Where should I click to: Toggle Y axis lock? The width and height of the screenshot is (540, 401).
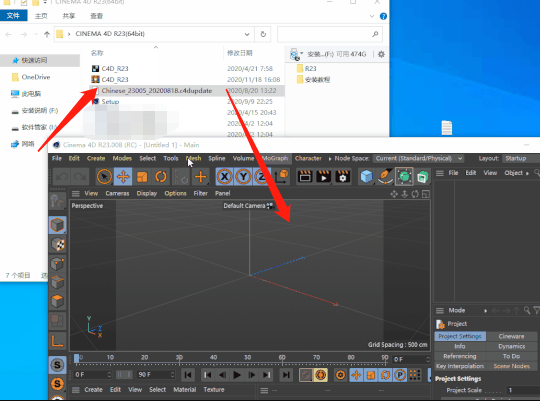point(243,177)
